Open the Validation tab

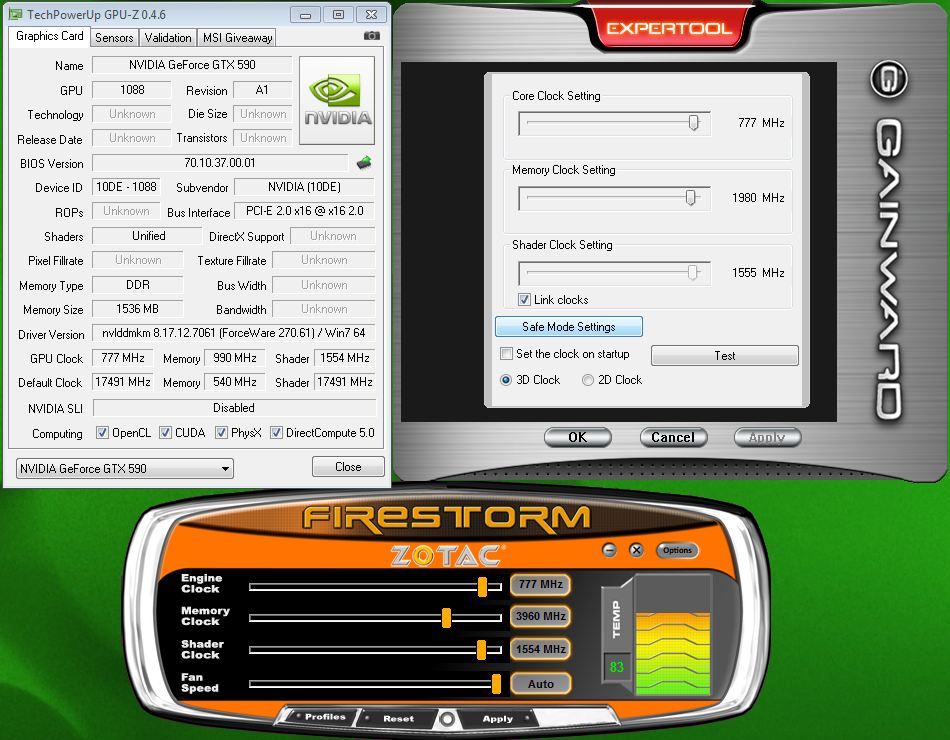pyautogui.click(x=168, y=38)
